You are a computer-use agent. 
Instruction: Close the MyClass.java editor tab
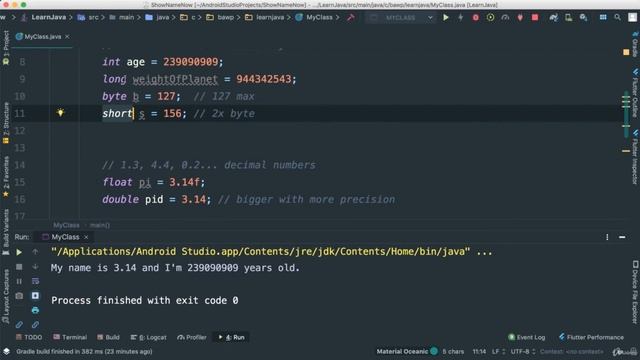tap(67, 37)
